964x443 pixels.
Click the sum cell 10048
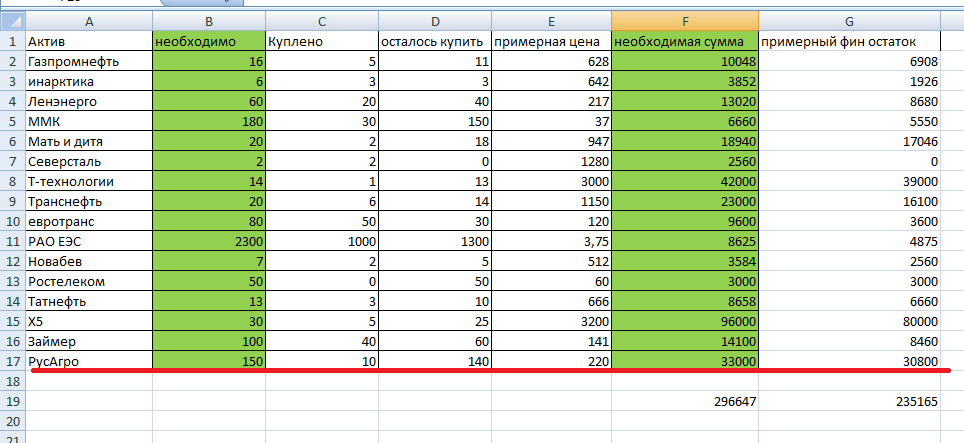pos(685,61)
